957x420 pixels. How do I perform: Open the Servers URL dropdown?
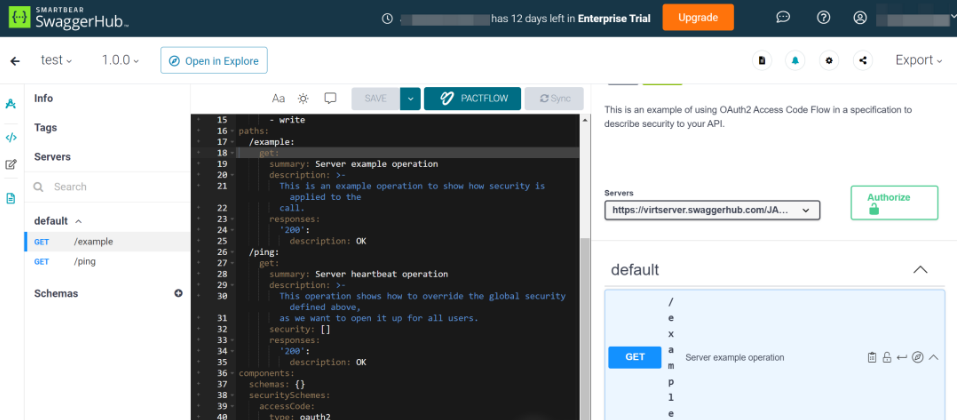[x=712, y=210]
